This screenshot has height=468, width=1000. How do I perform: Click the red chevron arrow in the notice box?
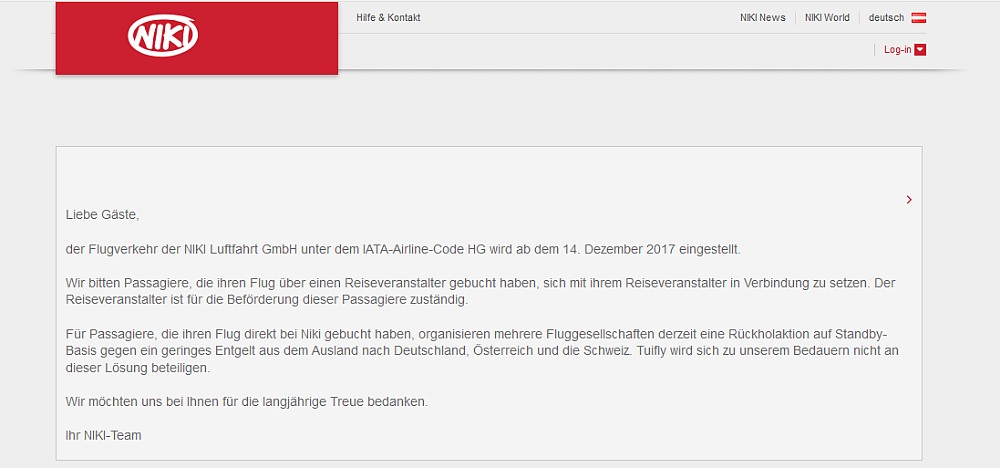pos(909,200)
